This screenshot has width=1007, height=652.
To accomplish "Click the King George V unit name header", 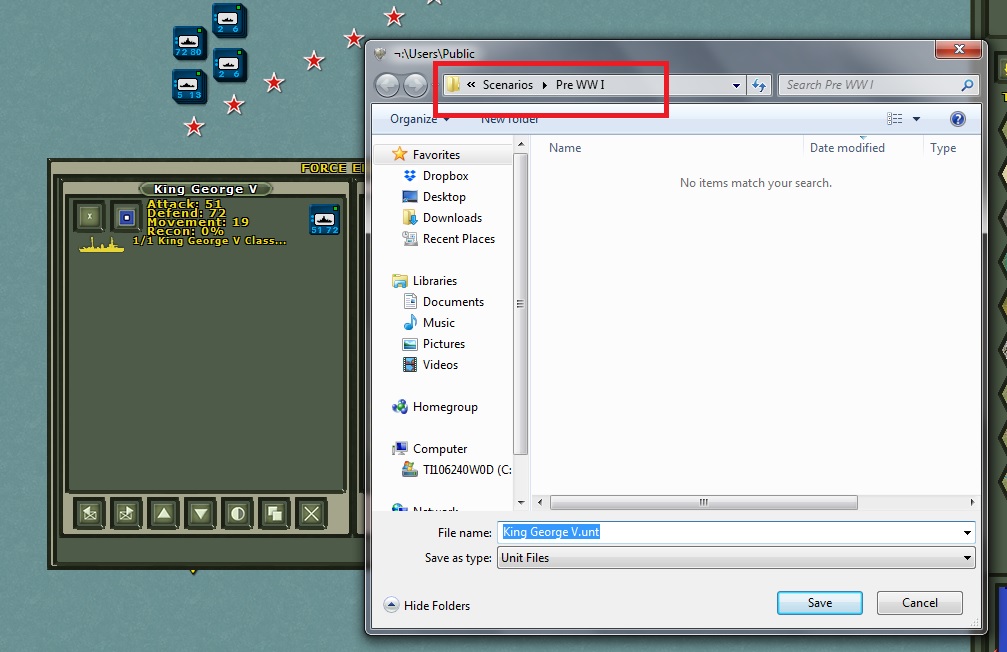I will pyautogui.click(x=206, y=189).
